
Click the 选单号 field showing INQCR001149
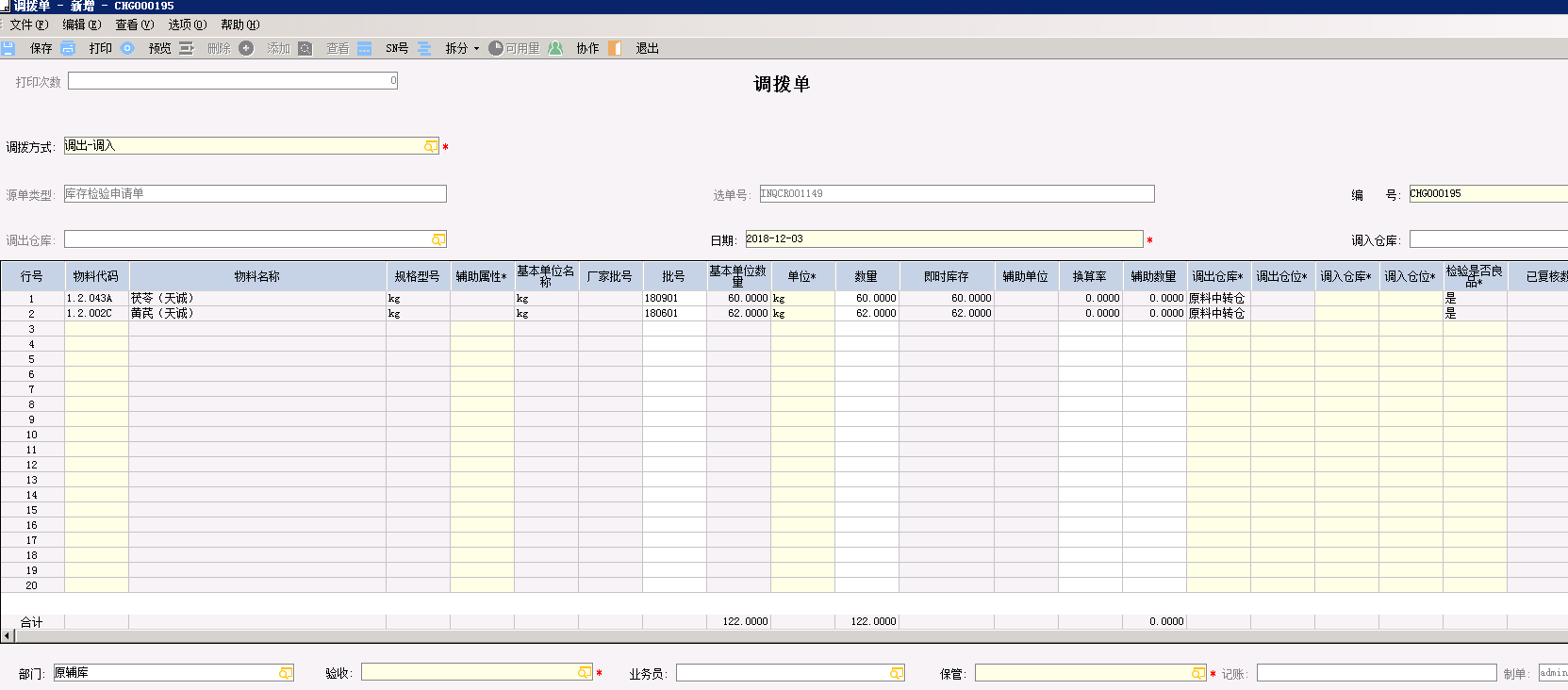[957, 193]
